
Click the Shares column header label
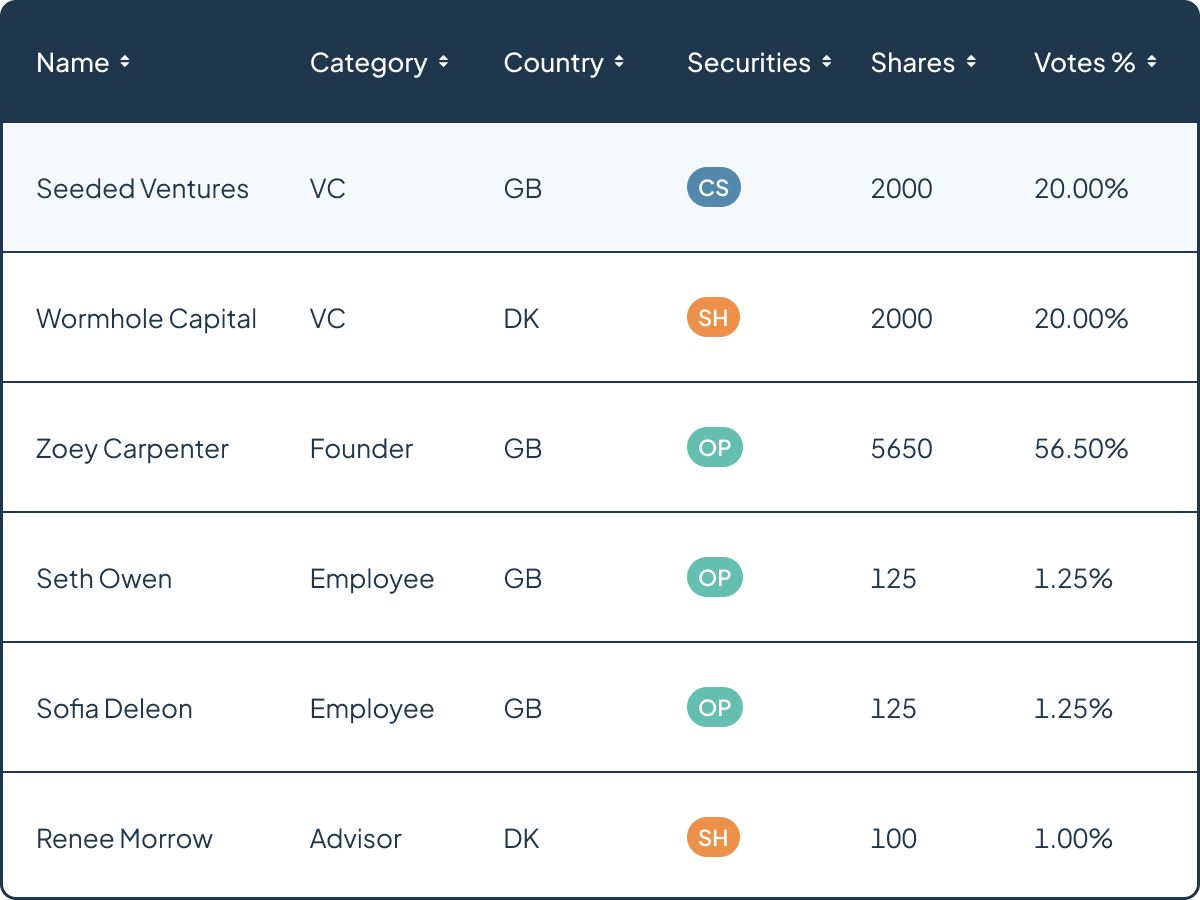913,63
